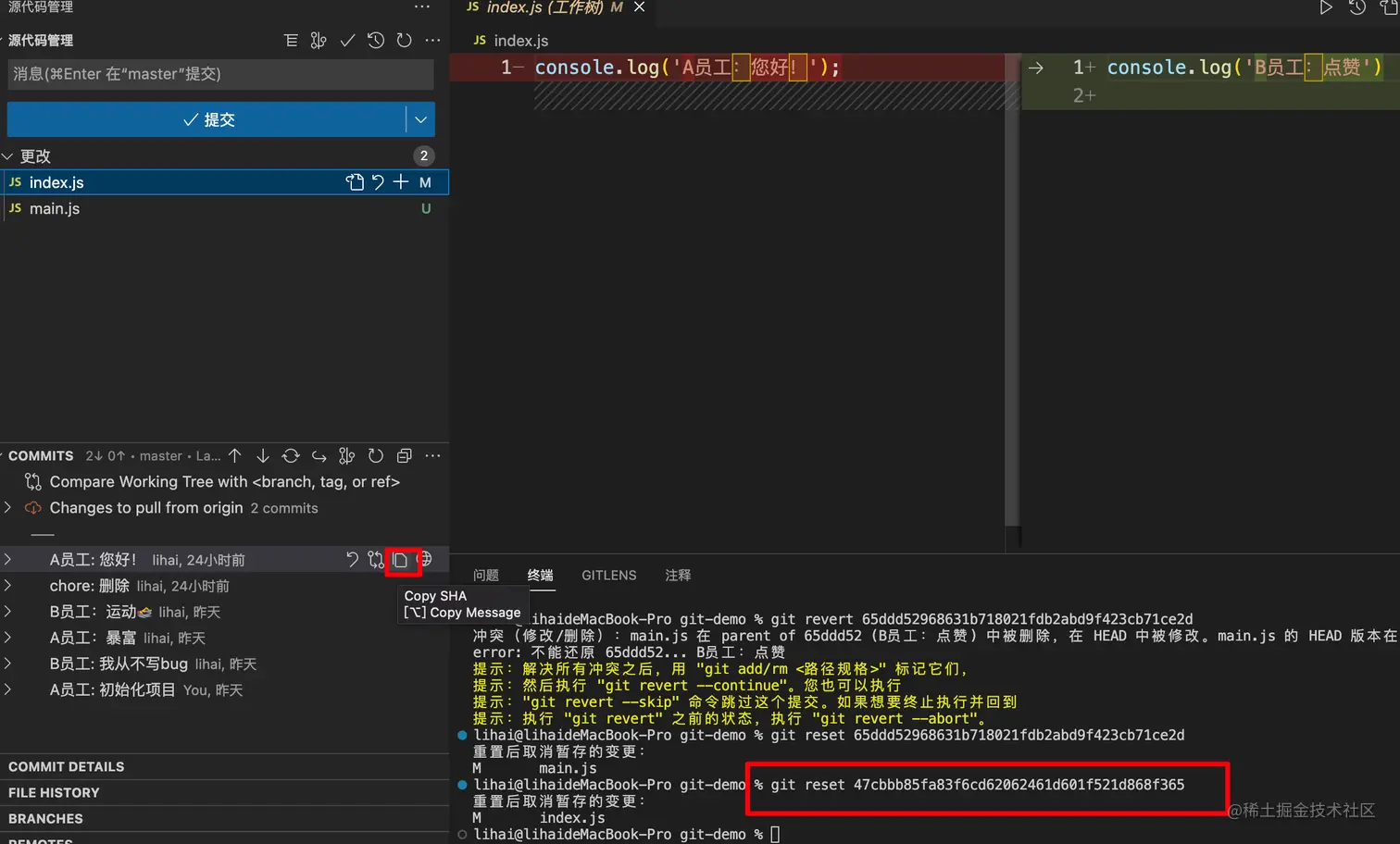Viewport: 1400px width, 844px height.
Task: Discard changes on index.js
Action: tap(378, 182)
